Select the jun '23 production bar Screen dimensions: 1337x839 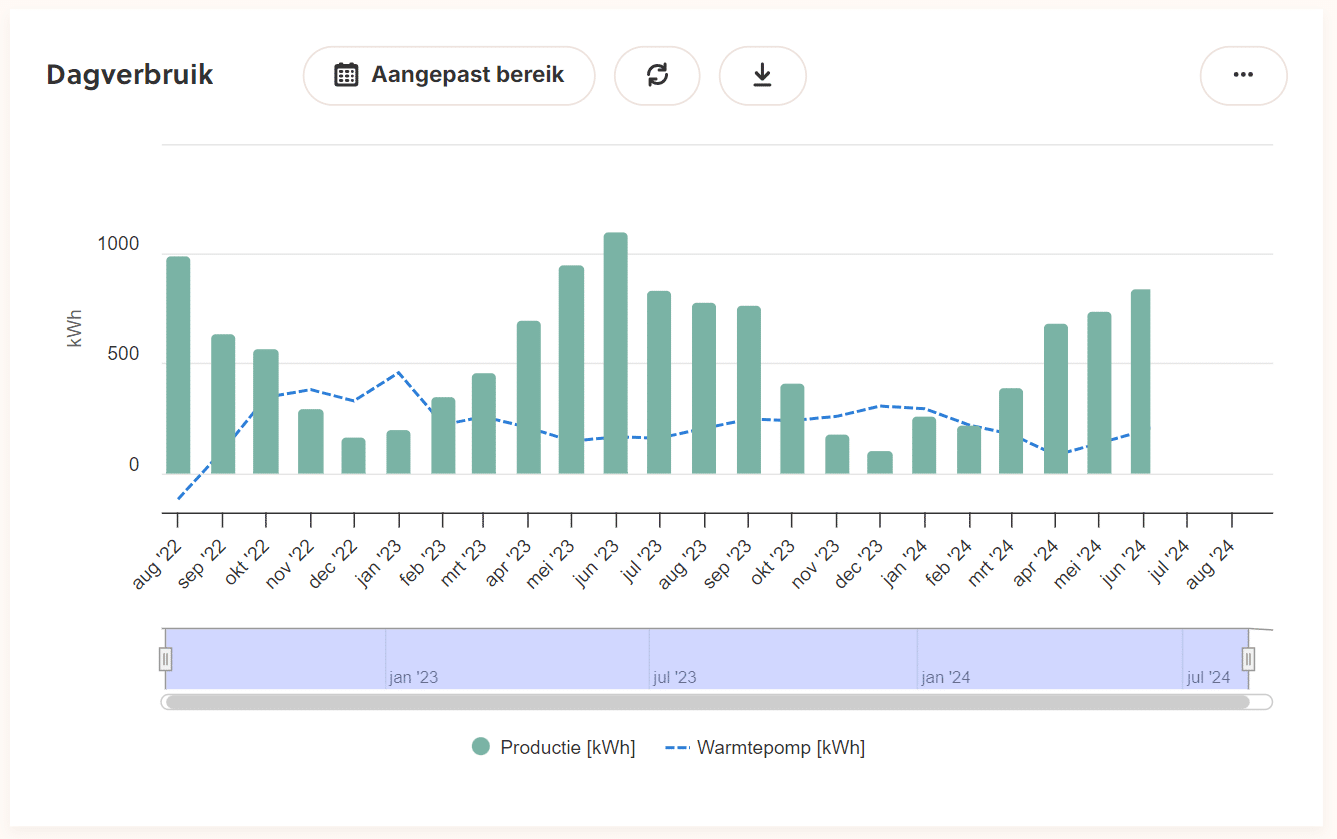pyautogui.click(x=615, y=353)
